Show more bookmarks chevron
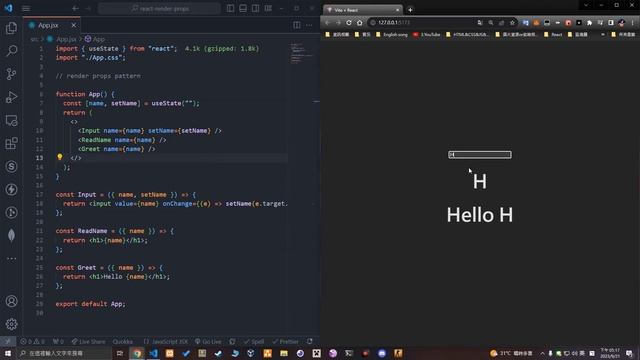Screen dimensions: 640x360 pos(602,35)
